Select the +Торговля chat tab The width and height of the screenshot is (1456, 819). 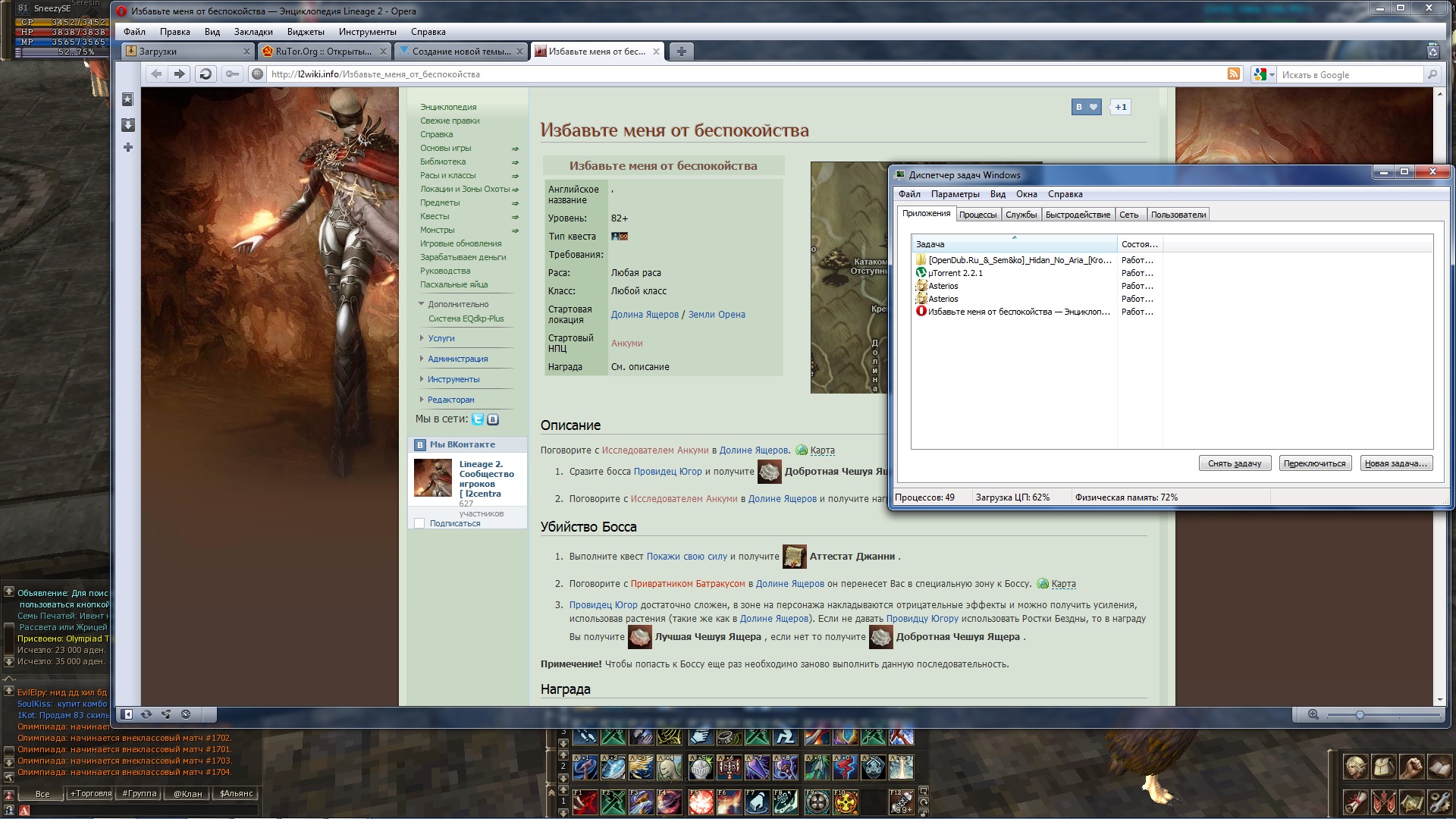(89, 794)
